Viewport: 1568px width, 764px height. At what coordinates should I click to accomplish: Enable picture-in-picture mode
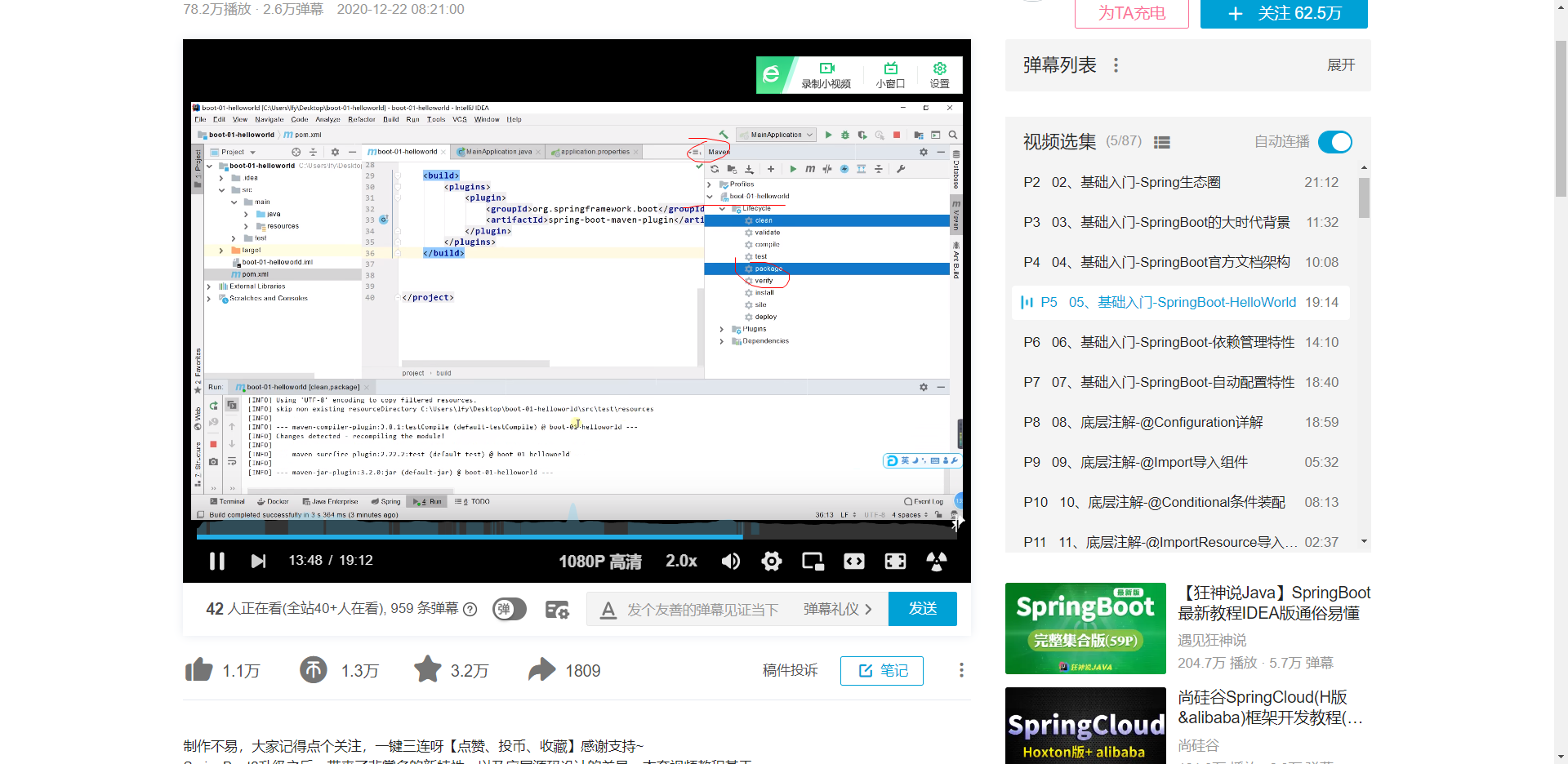coord(813,561)
